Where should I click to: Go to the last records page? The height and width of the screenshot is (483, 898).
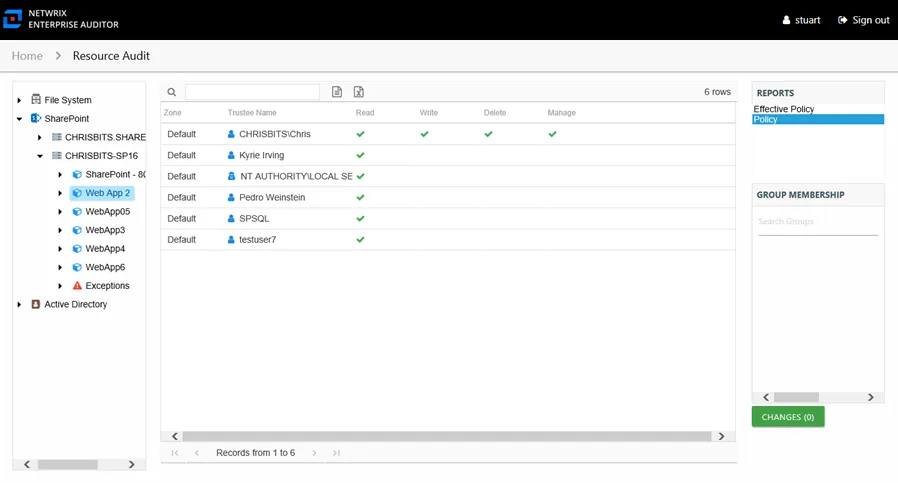click(336, 453)
